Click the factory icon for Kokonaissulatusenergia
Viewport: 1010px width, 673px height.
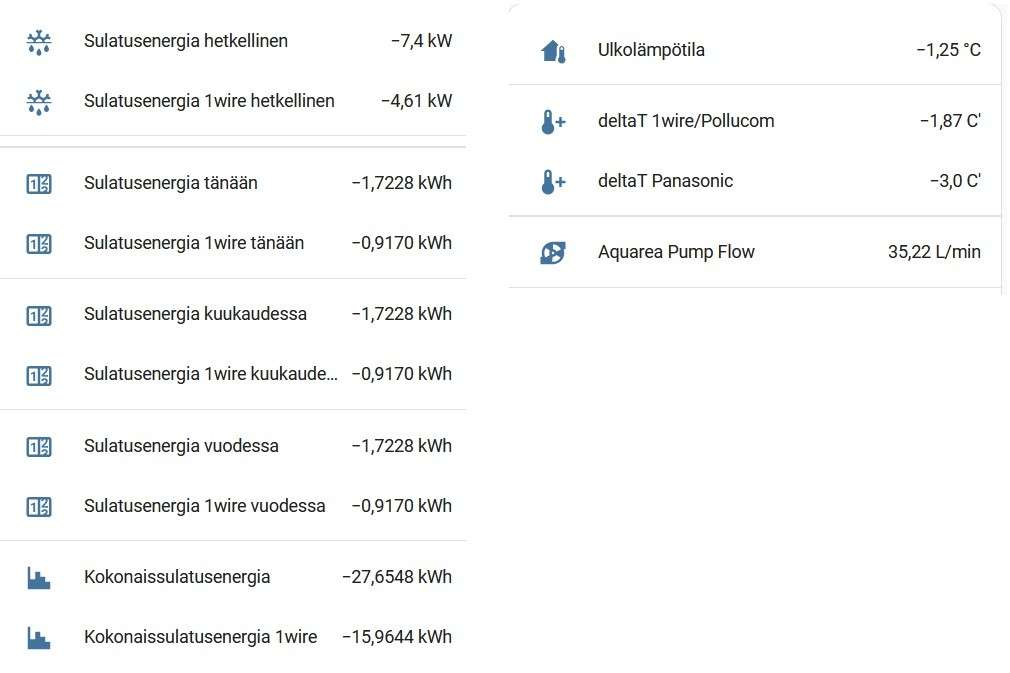(38, 577)
